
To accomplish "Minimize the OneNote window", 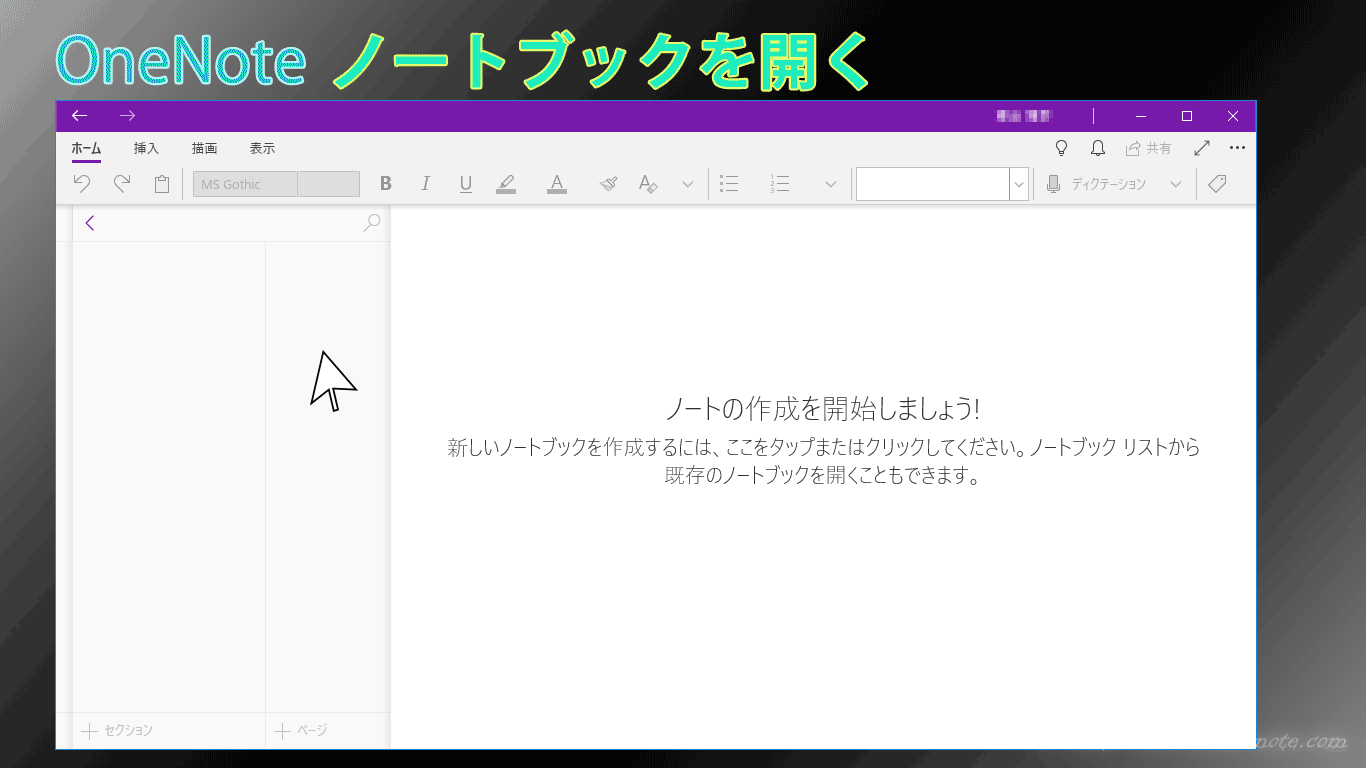I will [x=1141, y=116].
